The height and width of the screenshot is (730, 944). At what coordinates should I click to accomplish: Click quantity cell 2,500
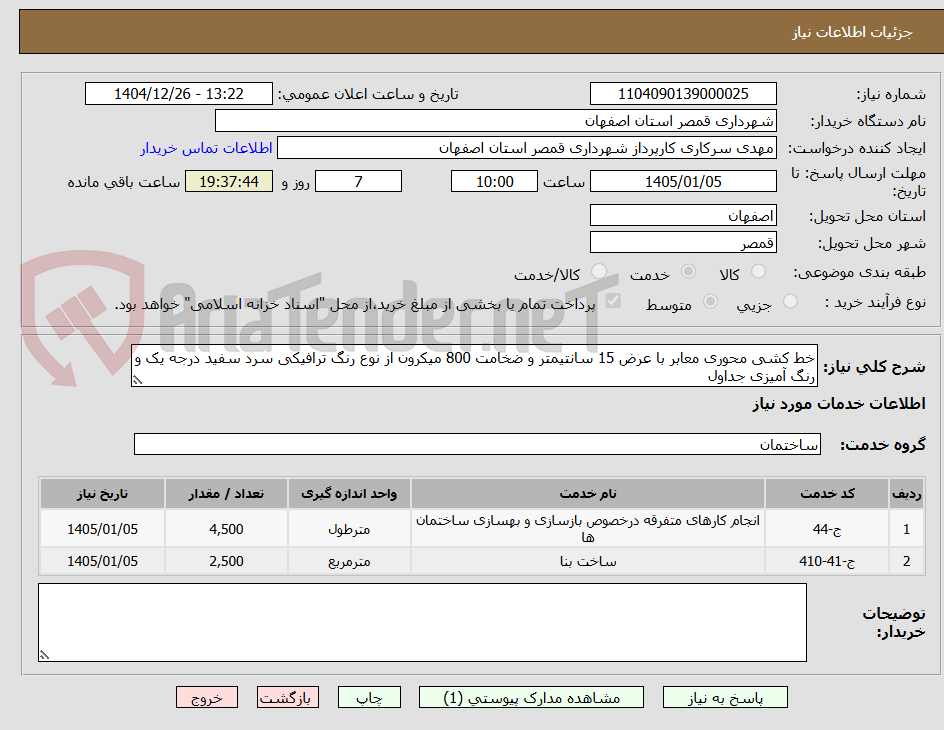coord(226,561)
